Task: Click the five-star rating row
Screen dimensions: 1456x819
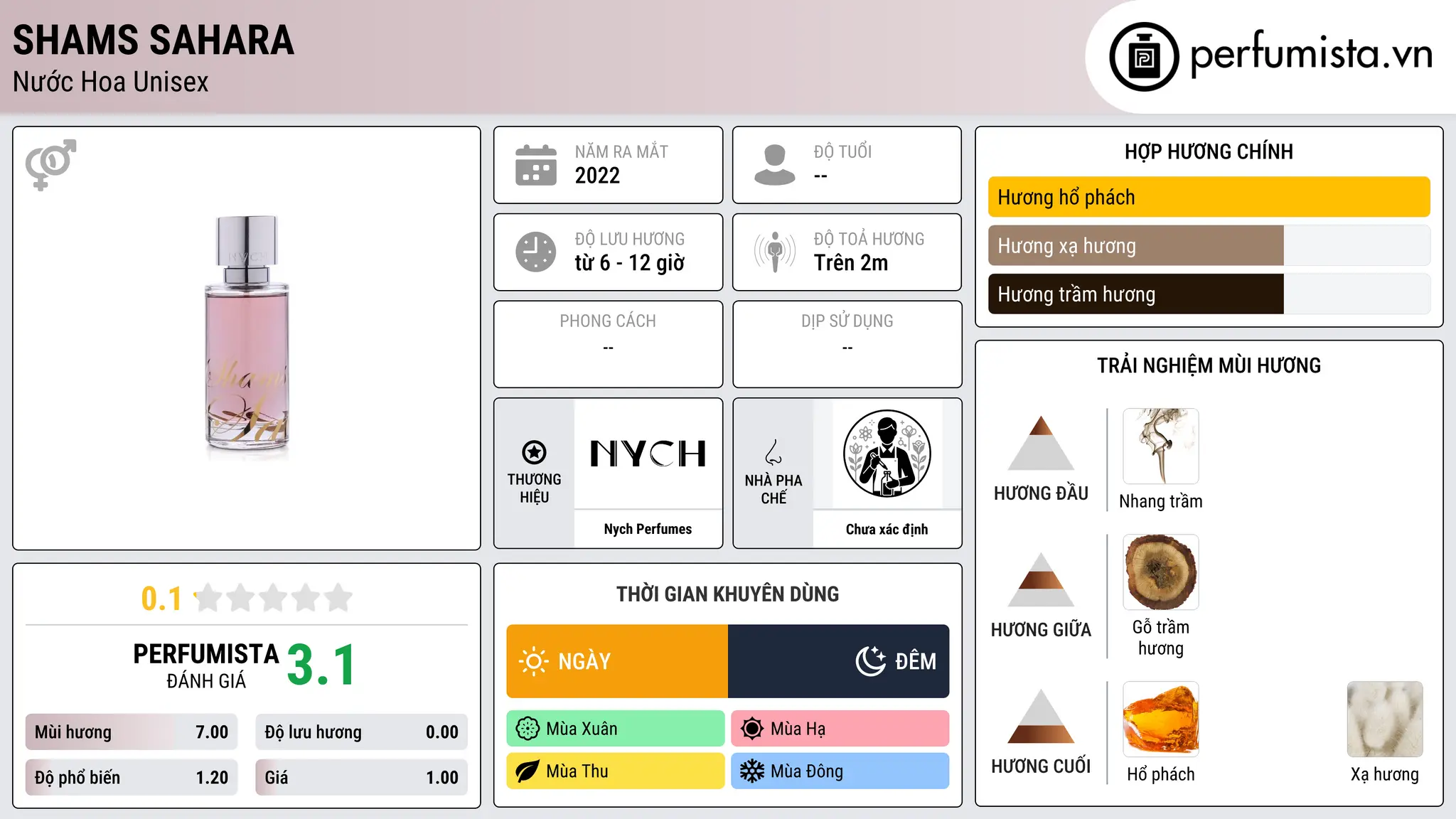Action: pyautogui.click(x=274, y=598)
